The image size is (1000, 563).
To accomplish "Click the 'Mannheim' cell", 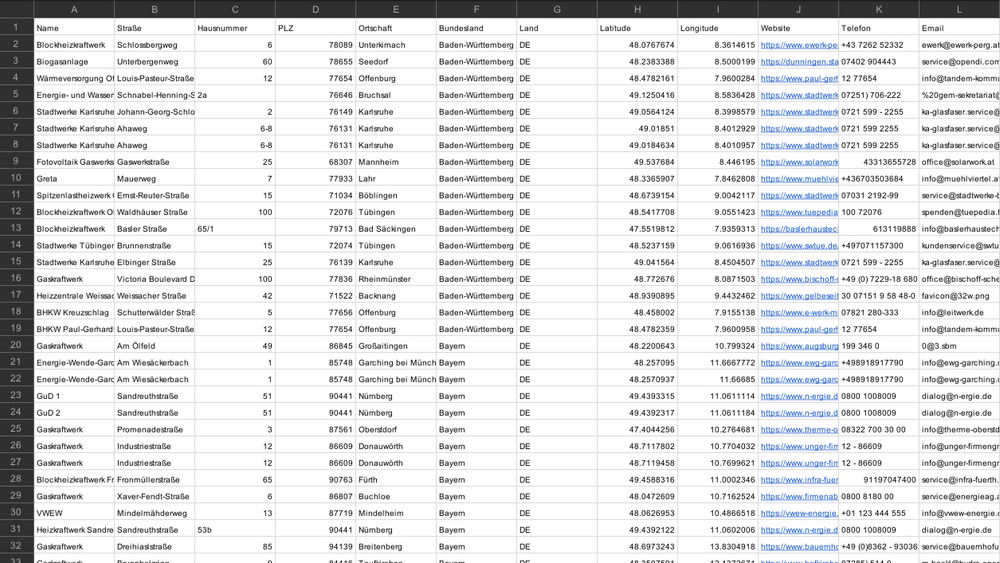I will 396,162.
